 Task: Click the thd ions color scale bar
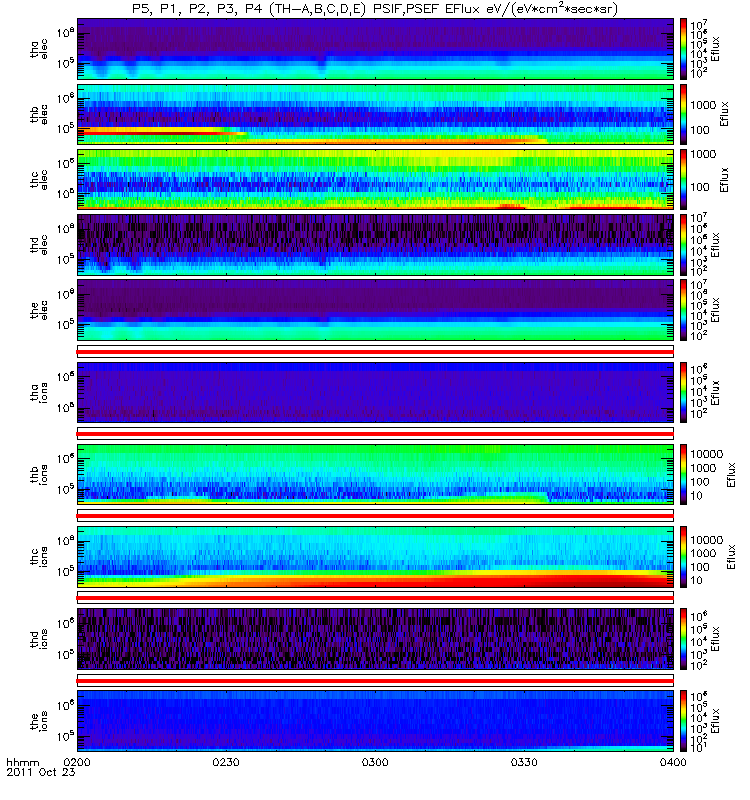(683, 639)
